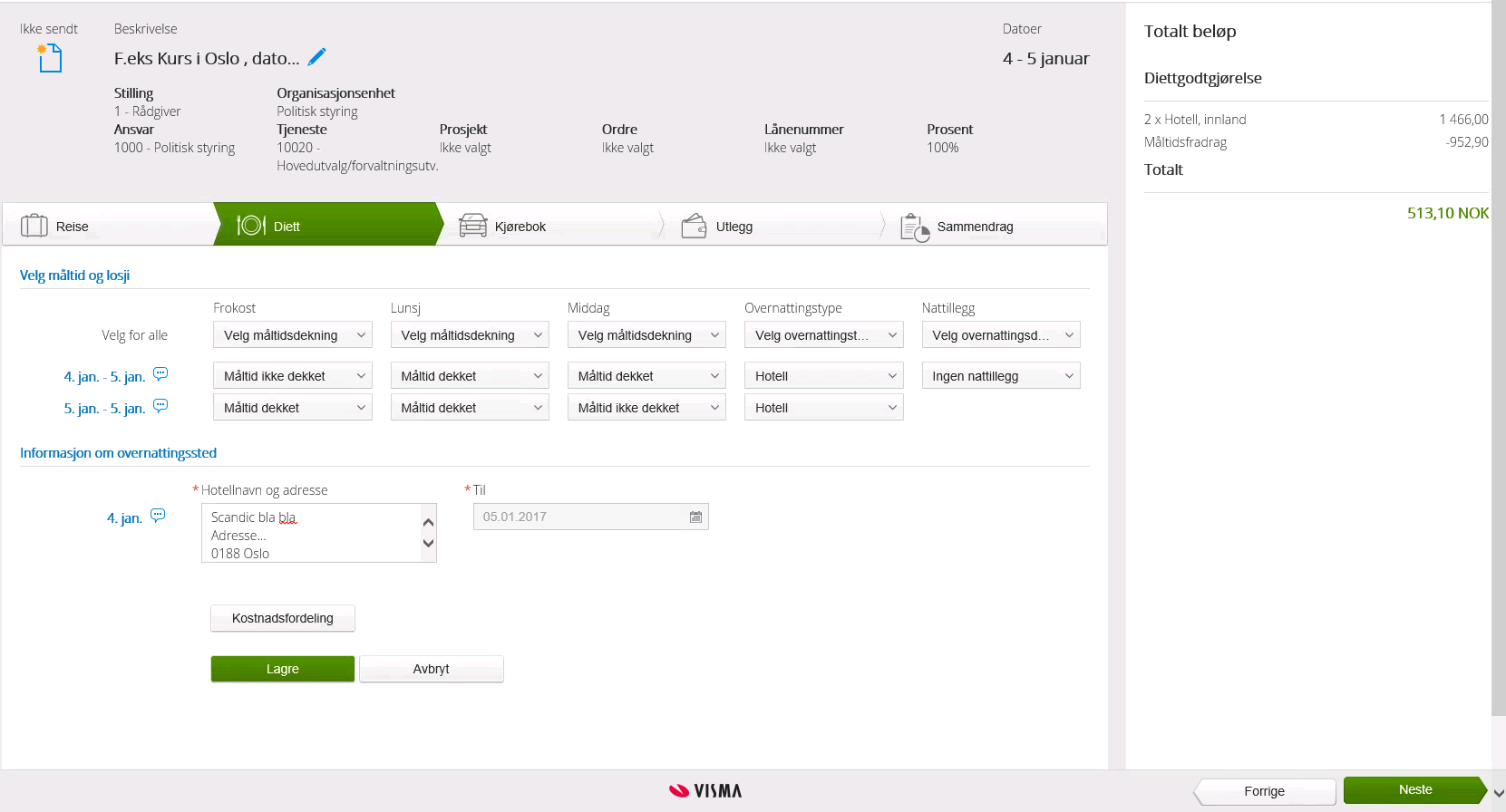The height and width of the screenshot is (812, 1506).
Task: Click the '4. jan.' hotel date link
Action: tap(124, 518)
